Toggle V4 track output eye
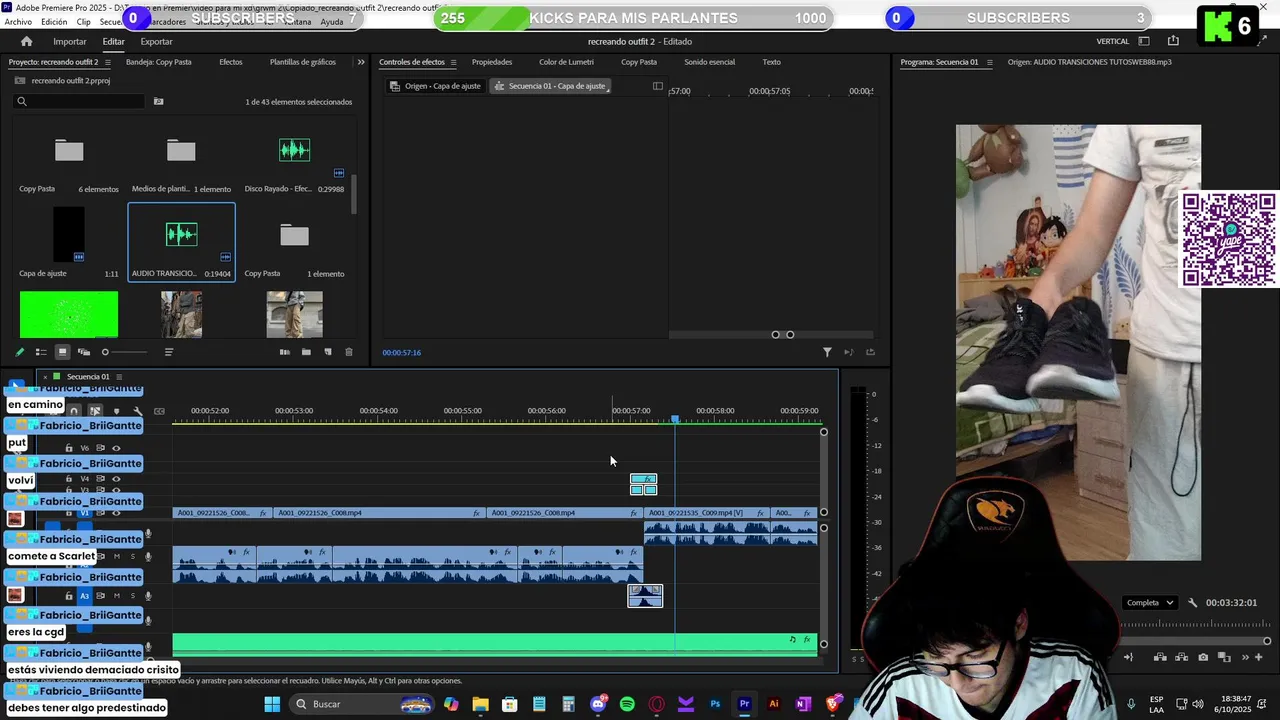This screenshot has height=720, width=1280. point(116,479)
